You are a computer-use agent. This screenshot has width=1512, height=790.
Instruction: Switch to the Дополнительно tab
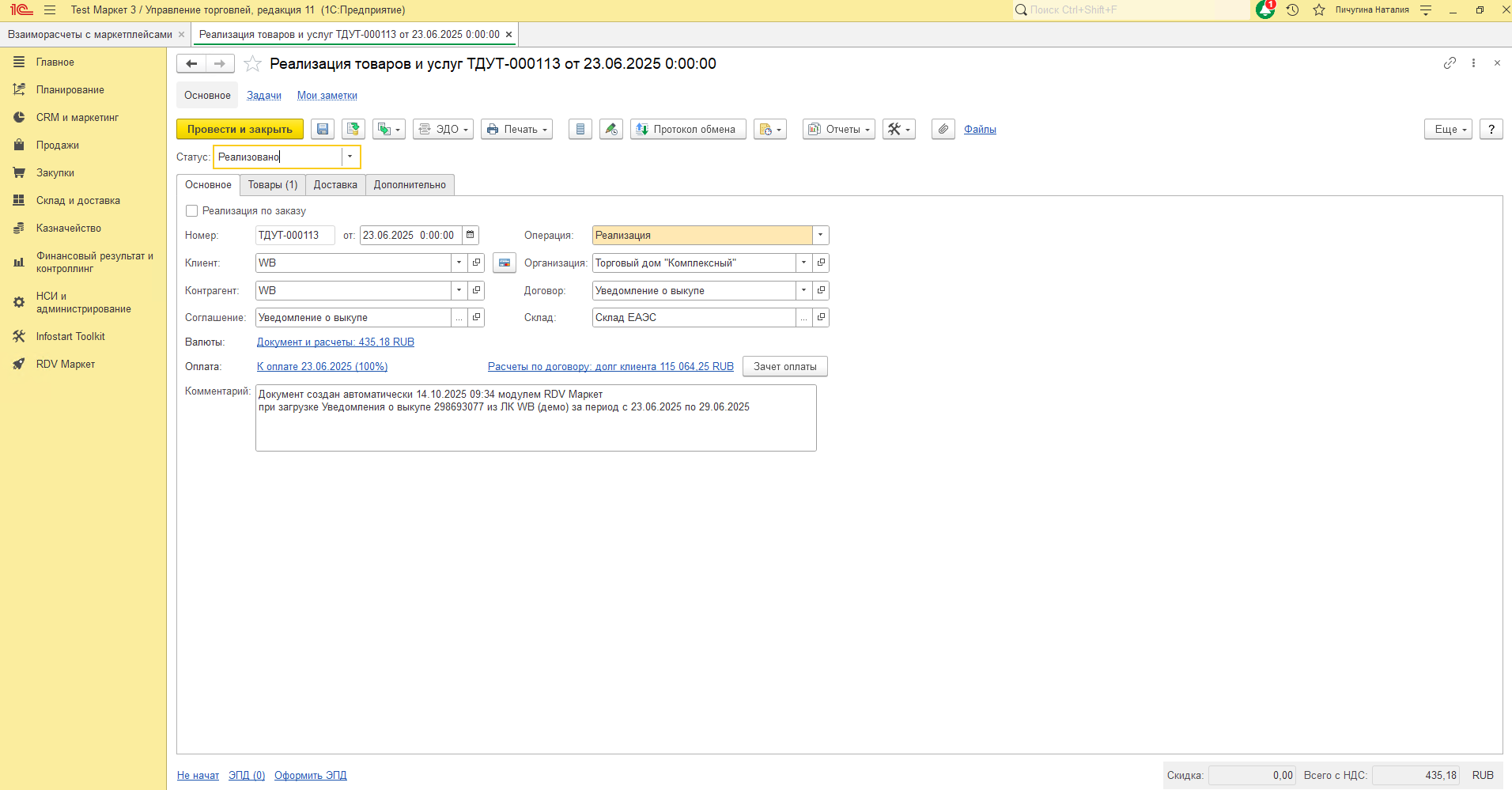pyautogui.click(x=410, y=185)
